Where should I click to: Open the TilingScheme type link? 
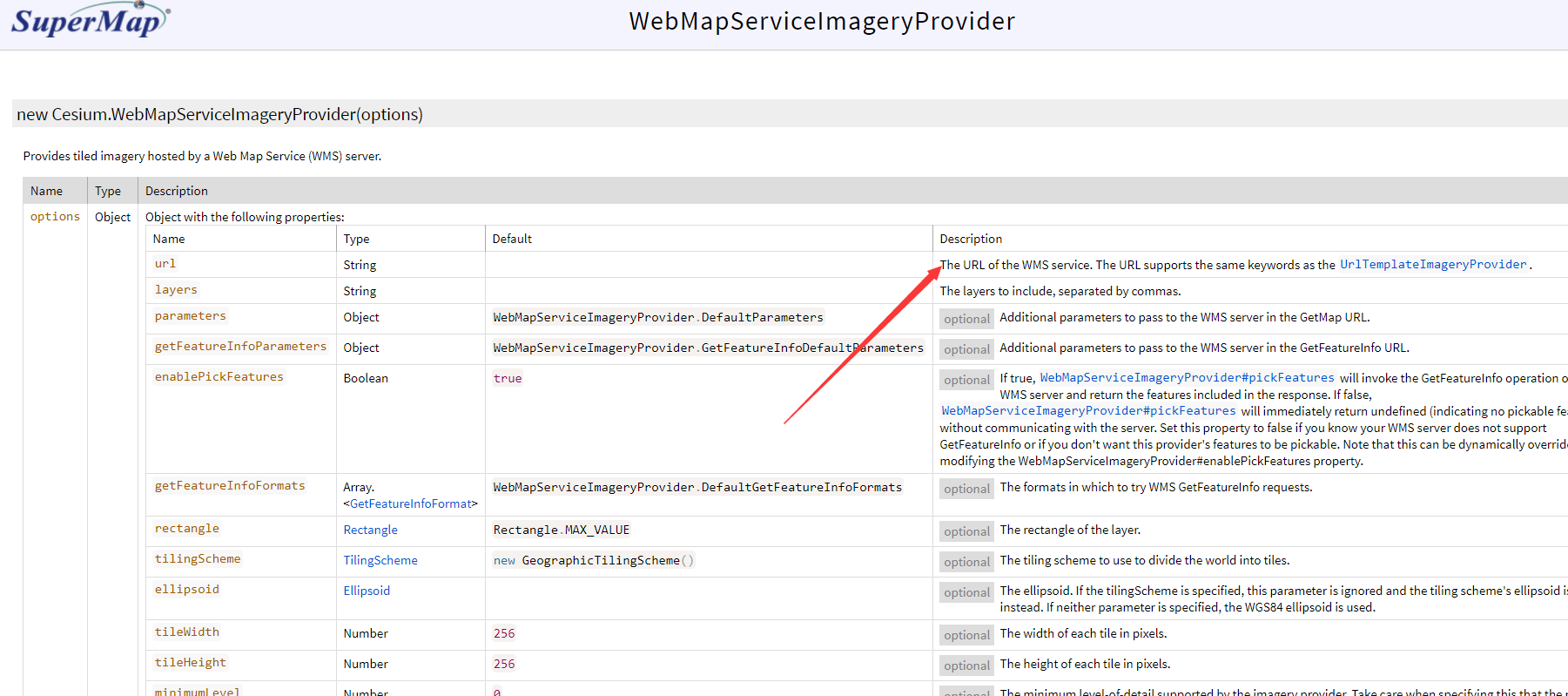[x=380, y=560]
